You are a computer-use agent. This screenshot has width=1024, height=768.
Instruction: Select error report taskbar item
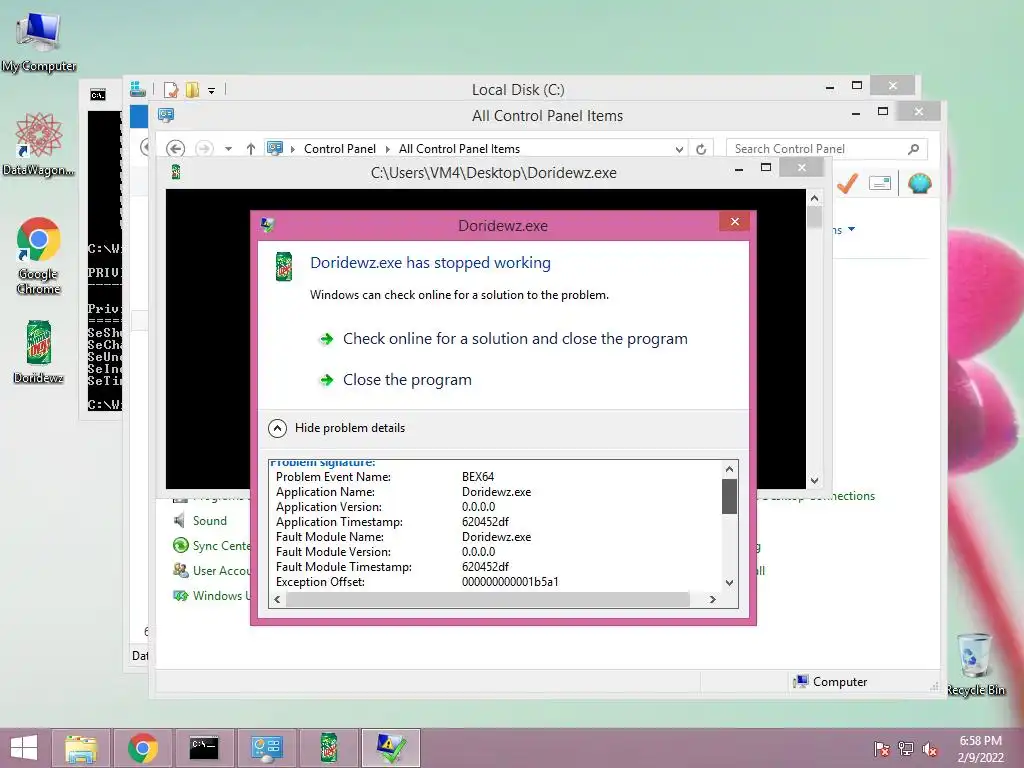tap(391, 748)
